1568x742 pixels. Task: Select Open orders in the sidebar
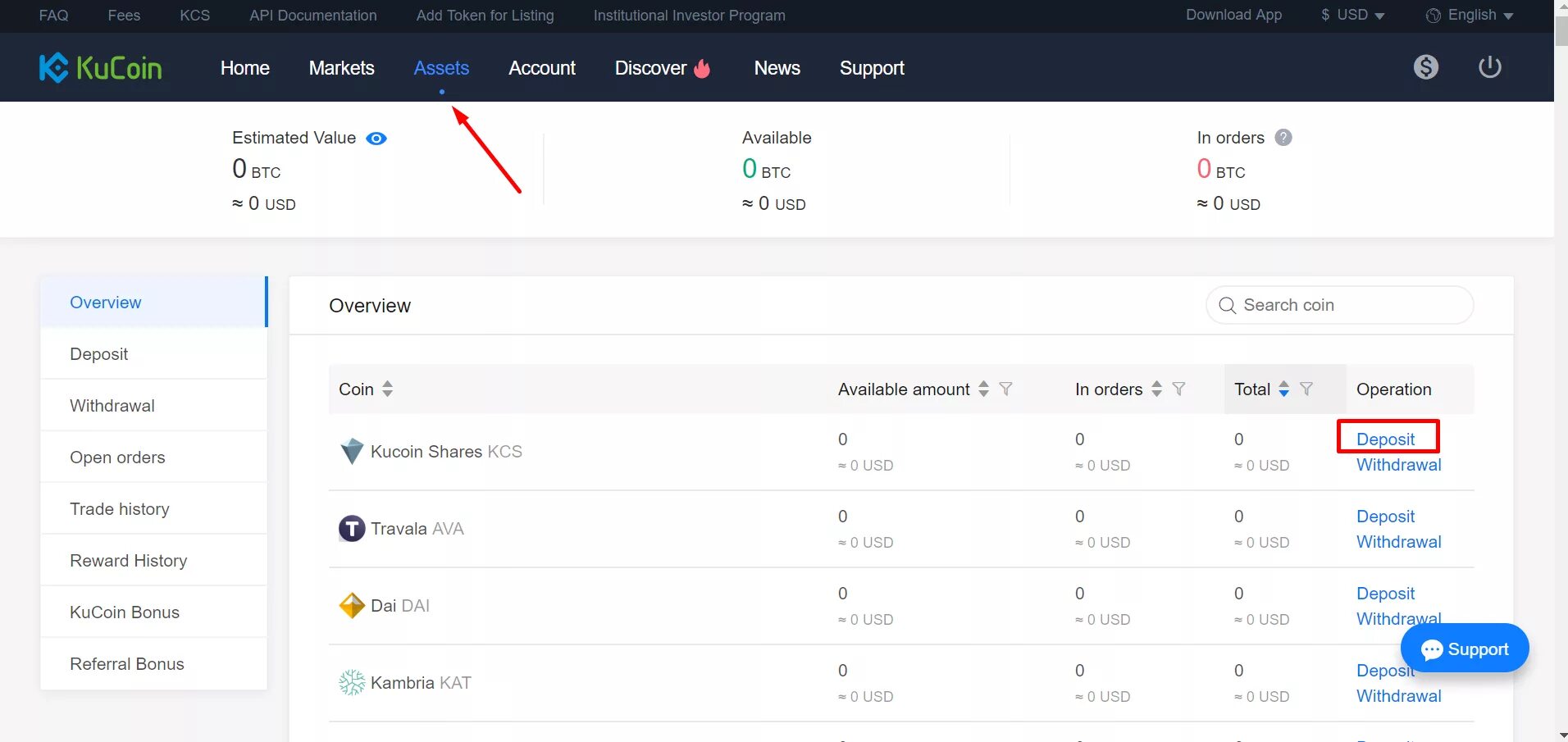pos(154,457)
